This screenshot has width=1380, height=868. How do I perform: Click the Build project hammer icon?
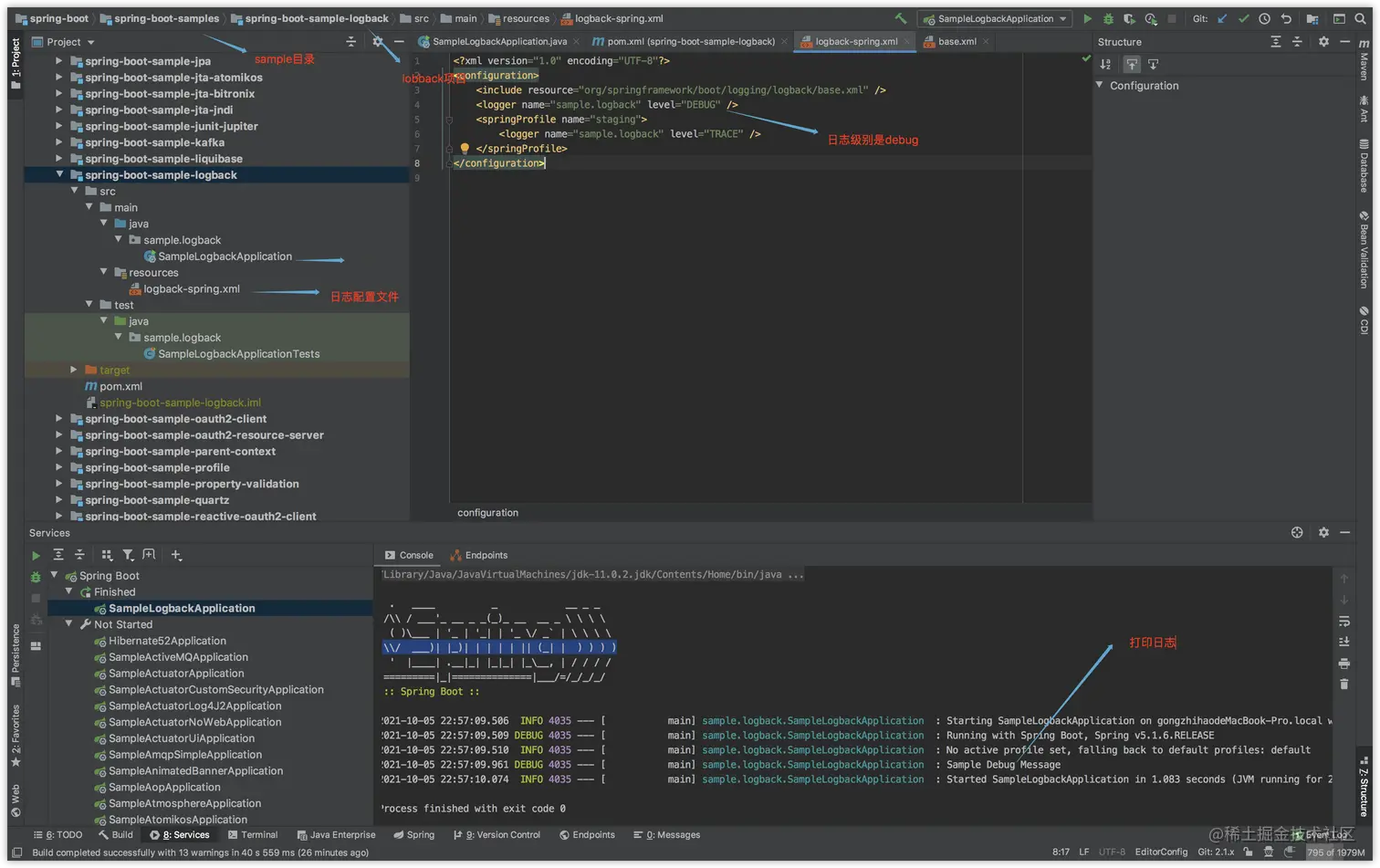pos(901,18)
